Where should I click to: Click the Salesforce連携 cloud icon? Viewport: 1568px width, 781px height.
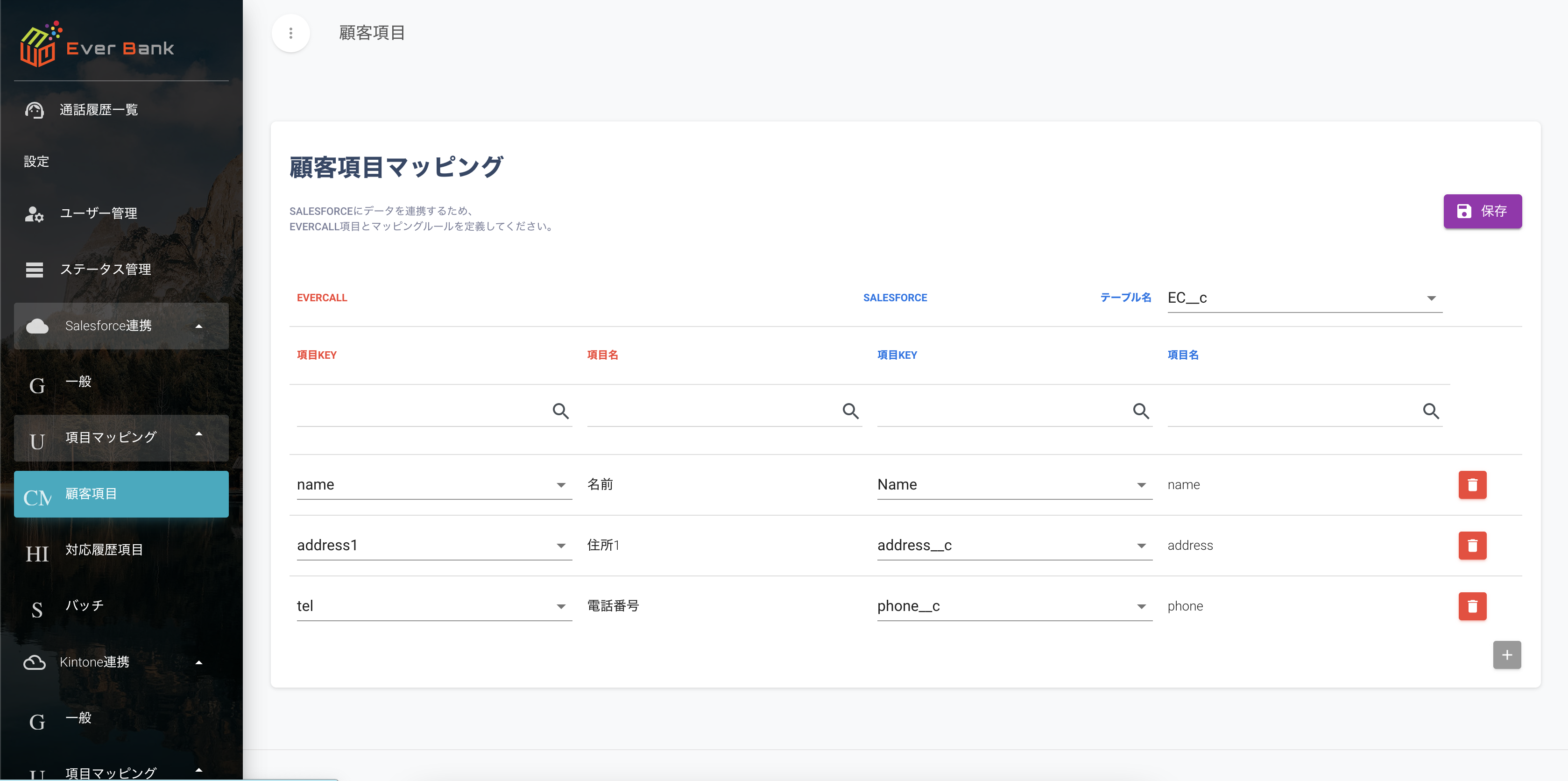coord(37,327)
